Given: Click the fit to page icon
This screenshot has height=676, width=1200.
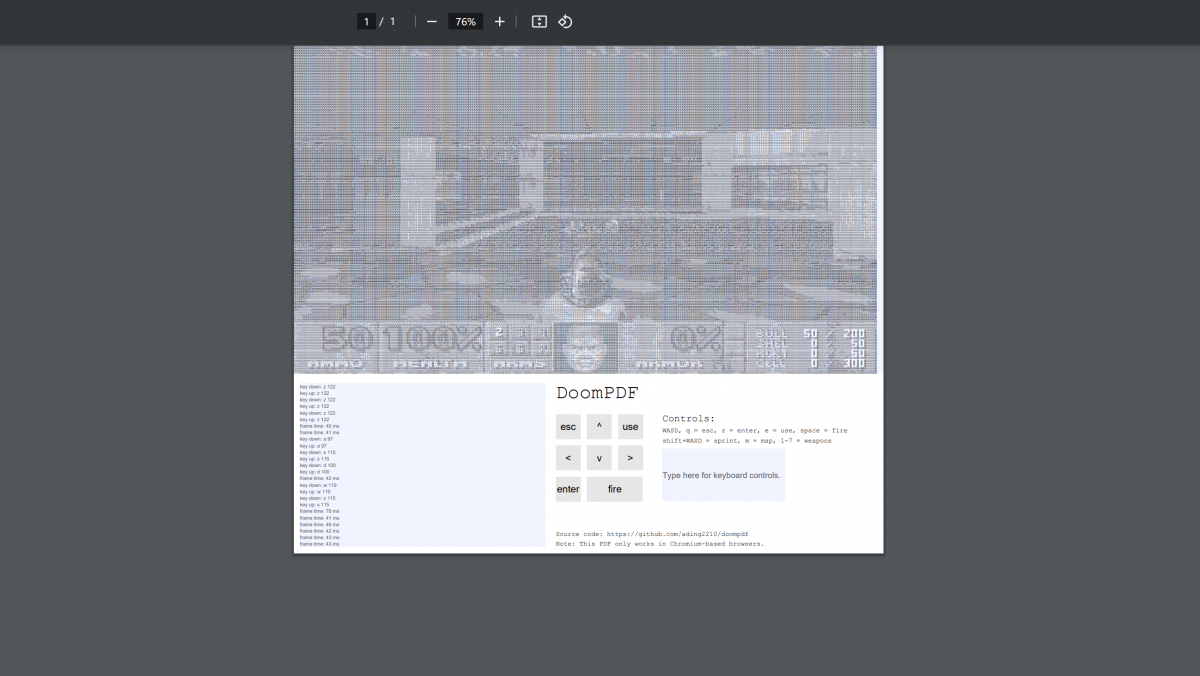Looking at the screenshot, I should click(x=539, y=21).
